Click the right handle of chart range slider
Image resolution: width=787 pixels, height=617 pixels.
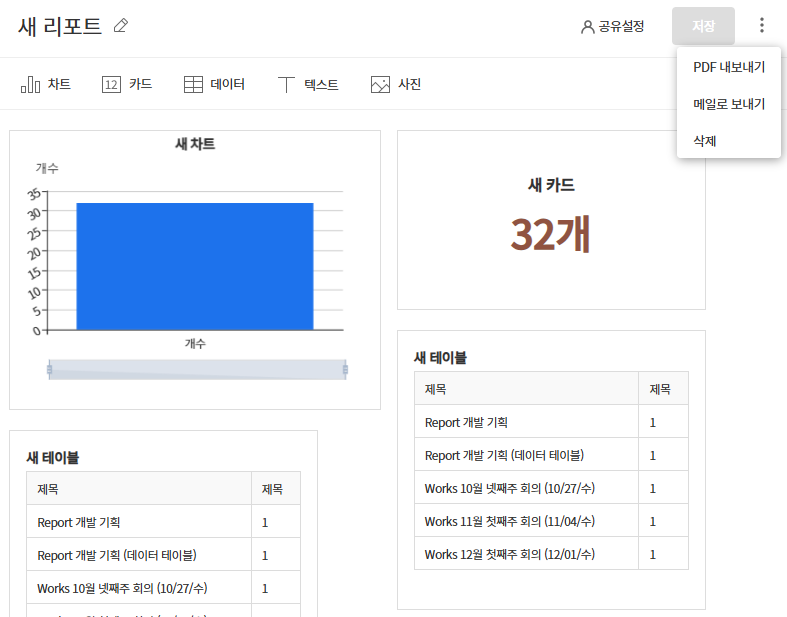345,370
